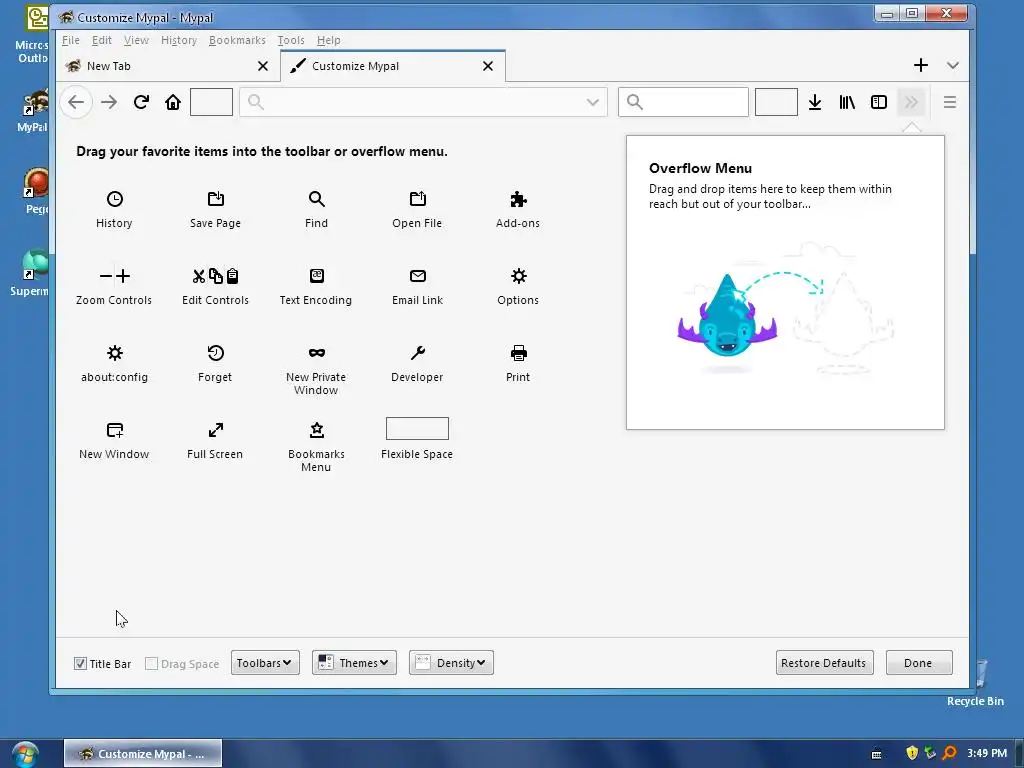The width and height of the screenshot is (1024, 768).
Task: Click the Add-ons puzzle piece icon
Action: 518,199
